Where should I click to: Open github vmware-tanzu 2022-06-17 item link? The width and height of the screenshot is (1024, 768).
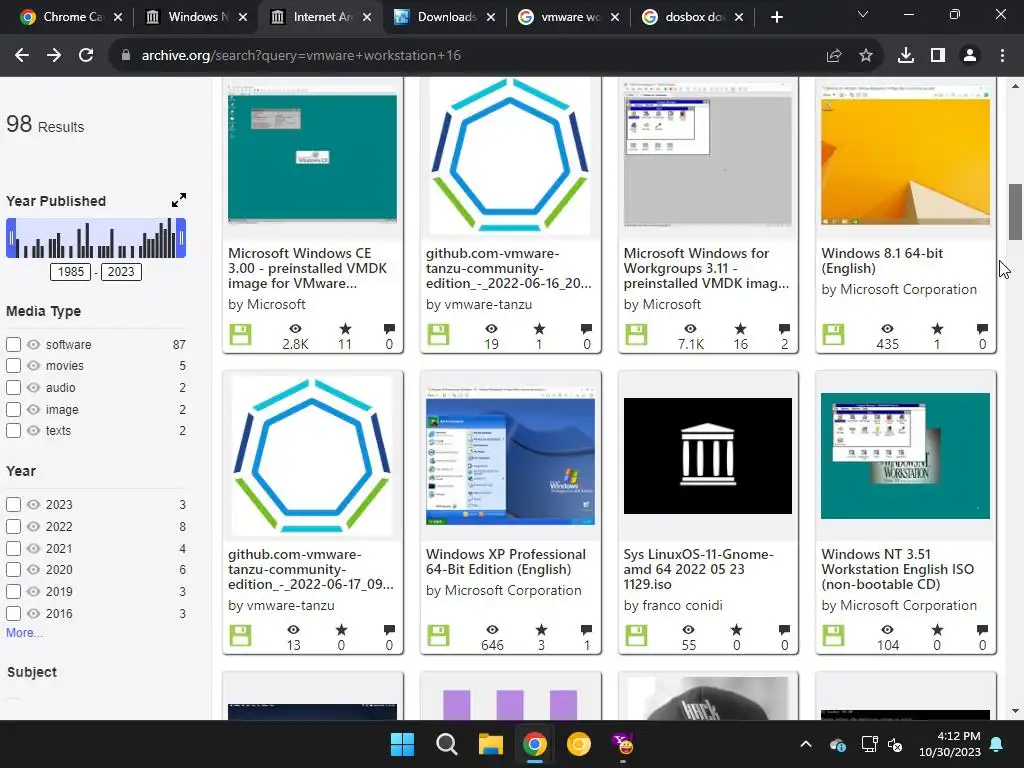[311, 569]
